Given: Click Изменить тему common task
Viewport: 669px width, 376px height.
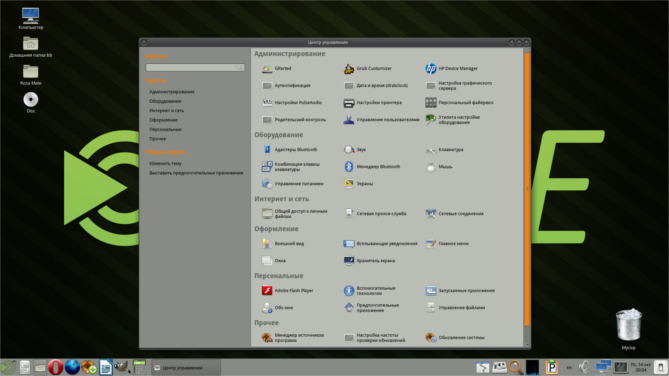Looking at the screenshot, I should coord(166,163).
